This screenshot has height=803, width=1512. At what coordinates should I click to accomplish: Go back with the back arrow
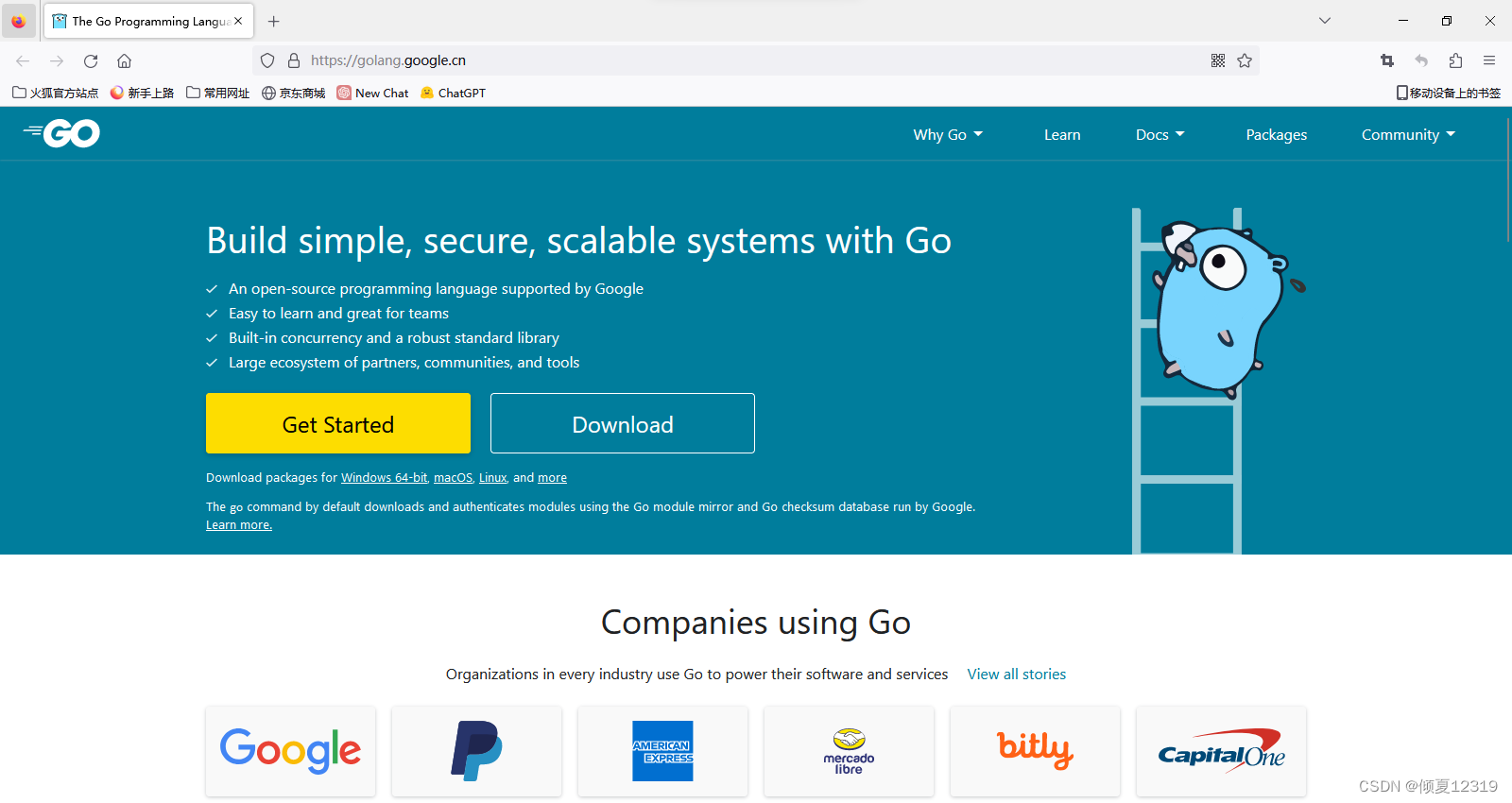pos(23,60)
